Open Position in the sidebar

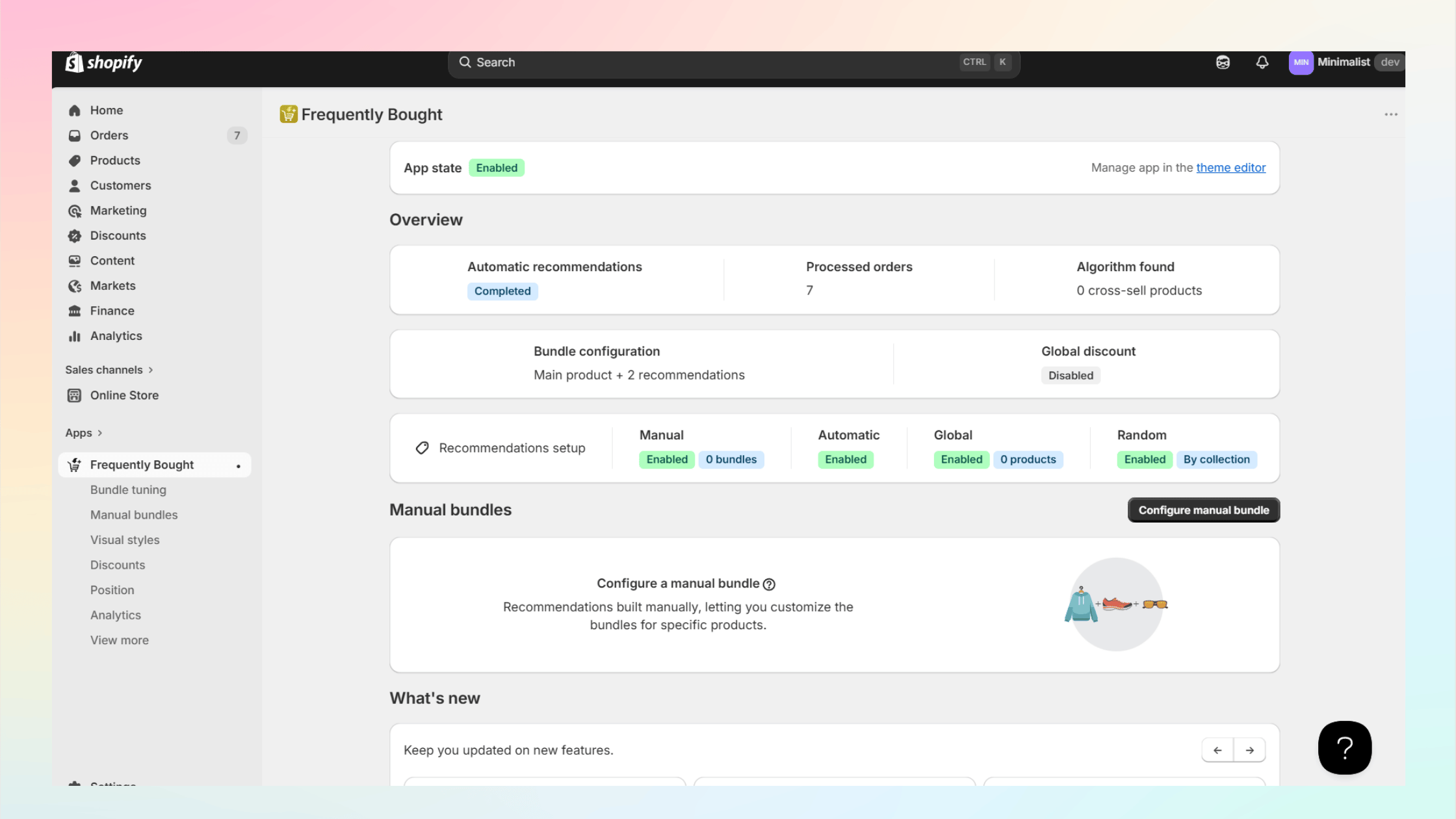pyautogui.click(x=112, y=590)
